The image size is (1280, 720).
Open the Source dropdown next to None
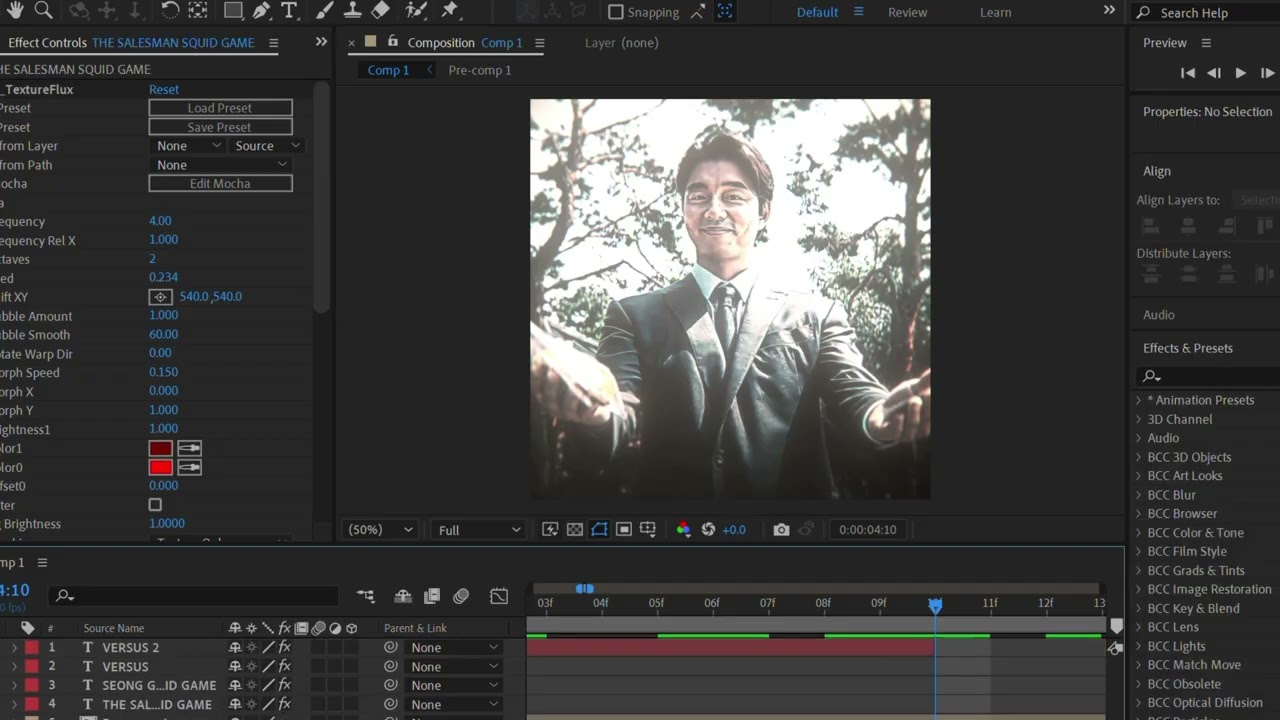(266, 146)
